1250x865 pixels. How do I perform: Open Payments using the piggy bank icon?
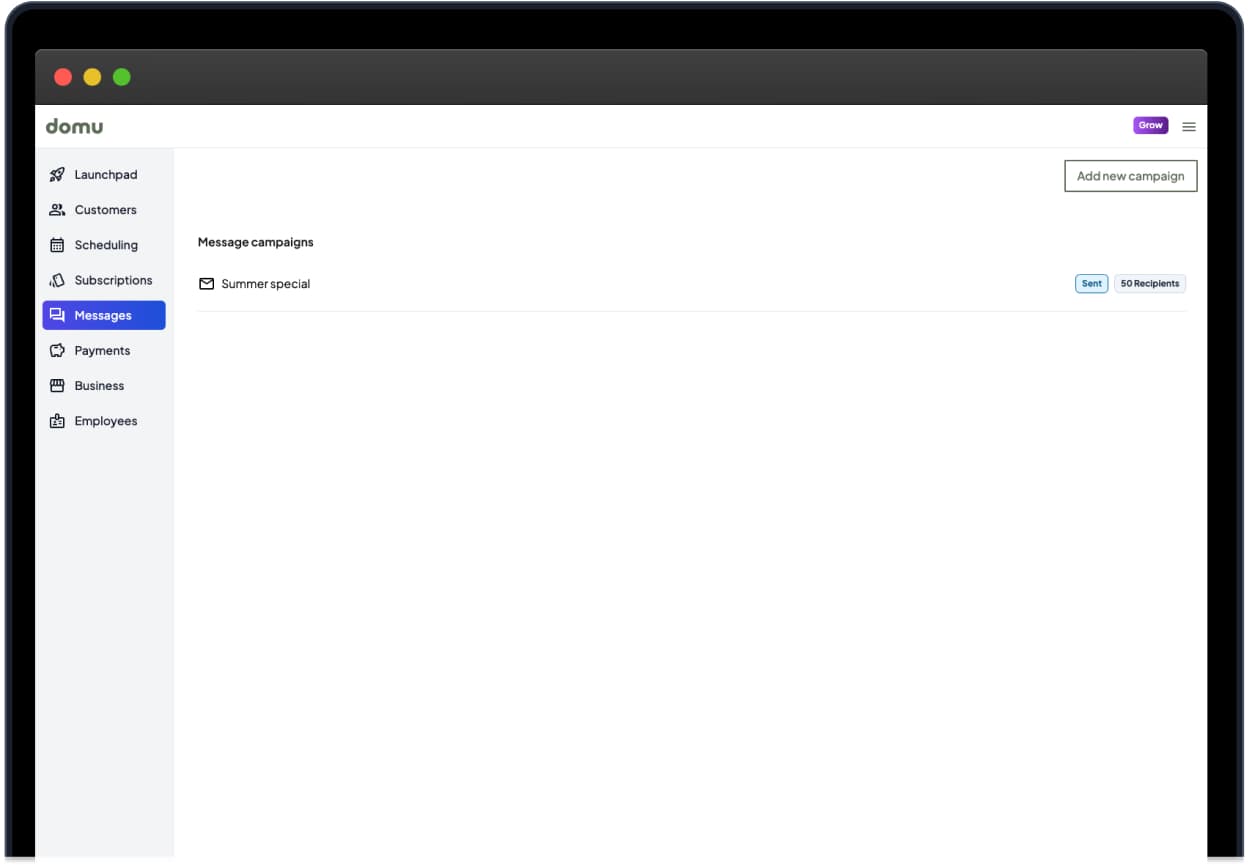pyautogui.click(x=57, y=350)
